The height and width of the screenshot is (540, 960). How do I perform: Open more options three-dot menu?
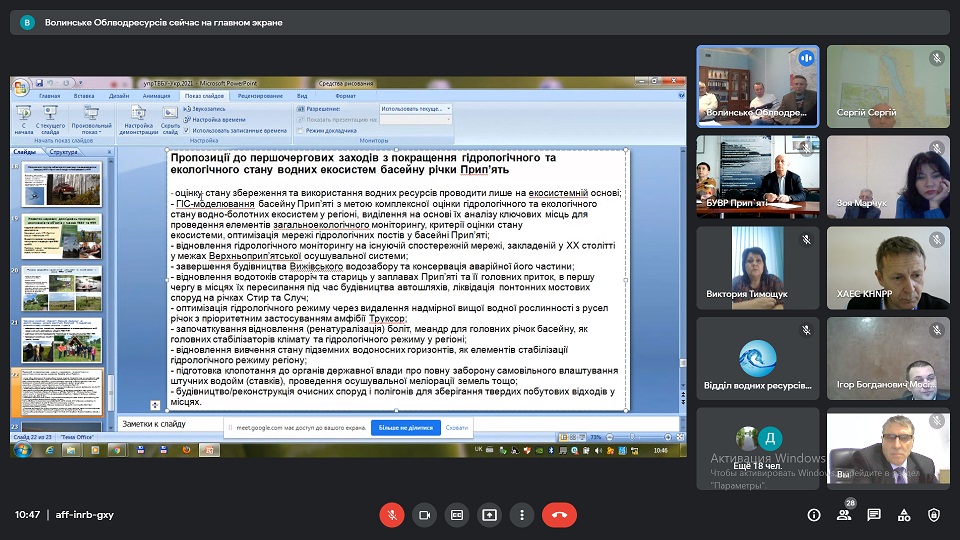click(522, 515)
